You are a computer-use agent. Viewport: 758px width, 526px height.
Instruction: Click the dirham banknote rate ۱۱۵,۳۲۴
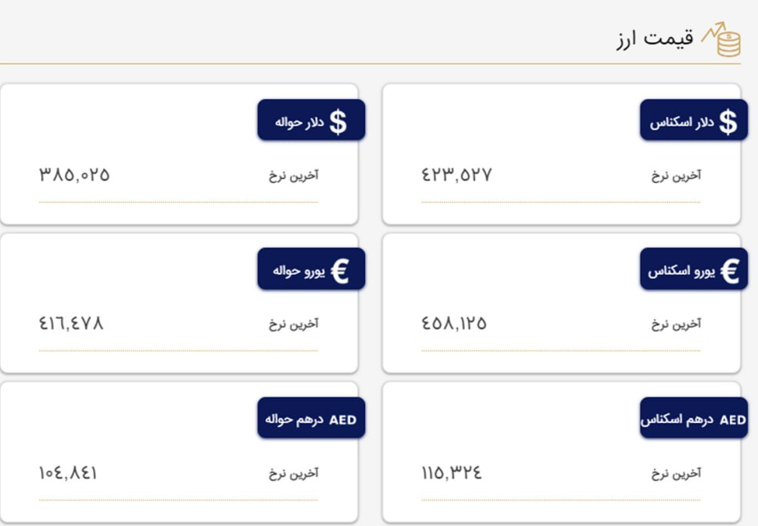point(452,472)
